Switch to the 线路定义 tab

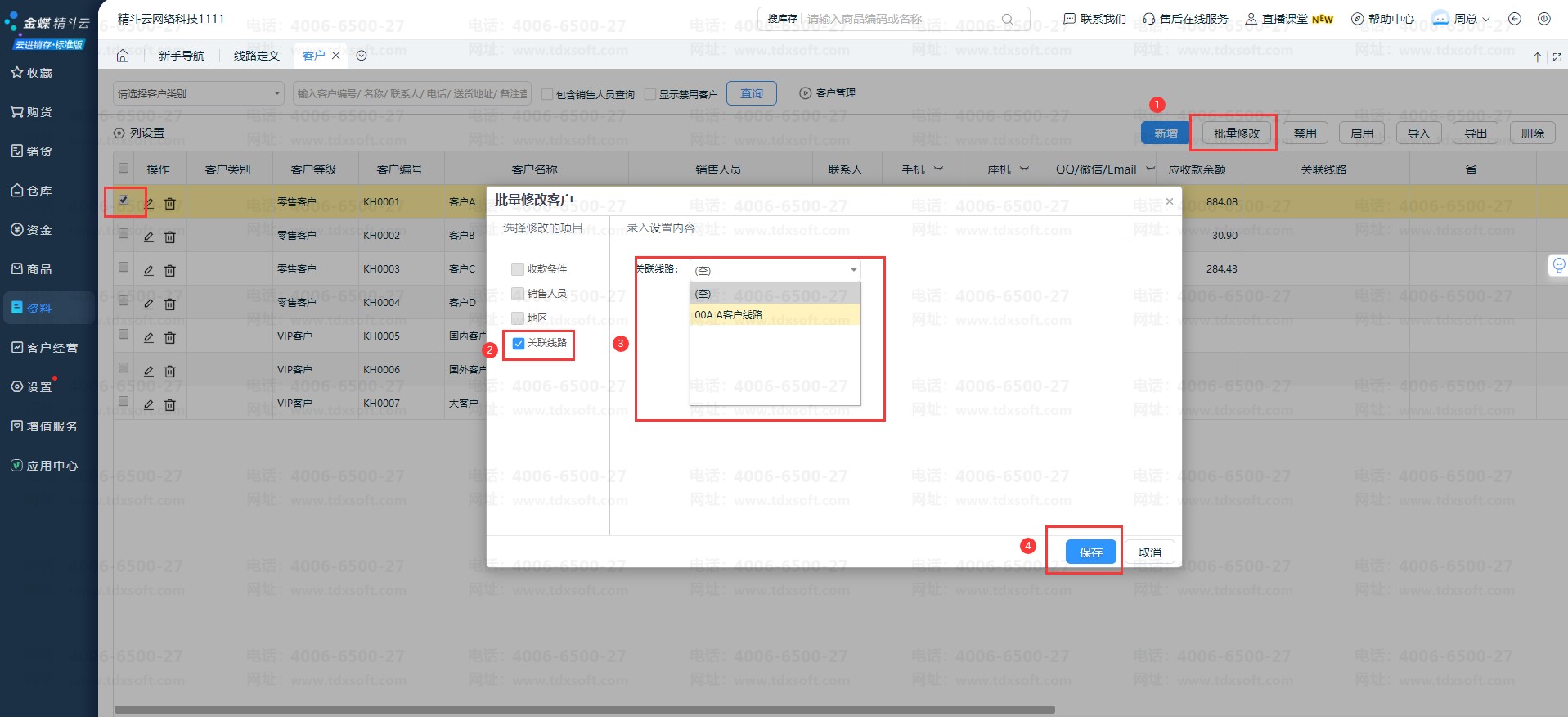coord(256,56)
